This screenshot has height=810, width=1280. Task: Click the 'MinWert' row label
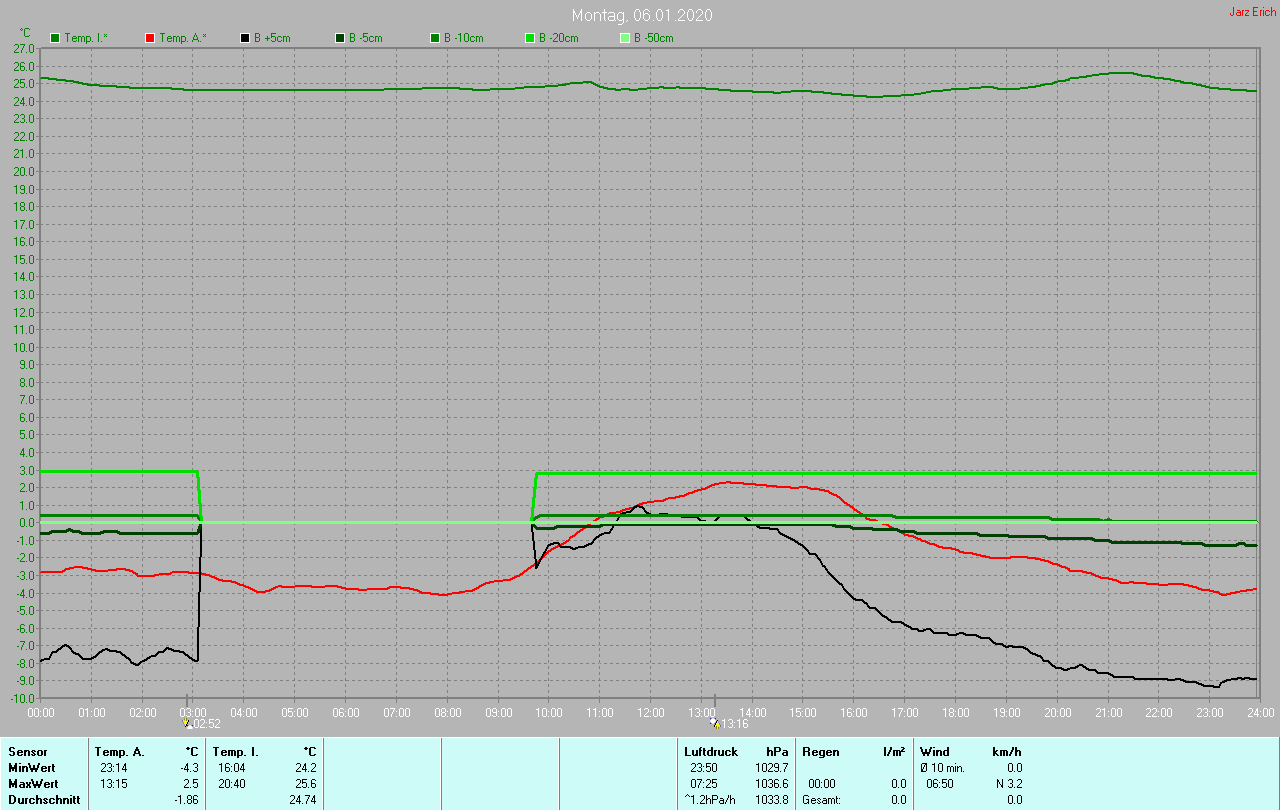pos(32,767)
